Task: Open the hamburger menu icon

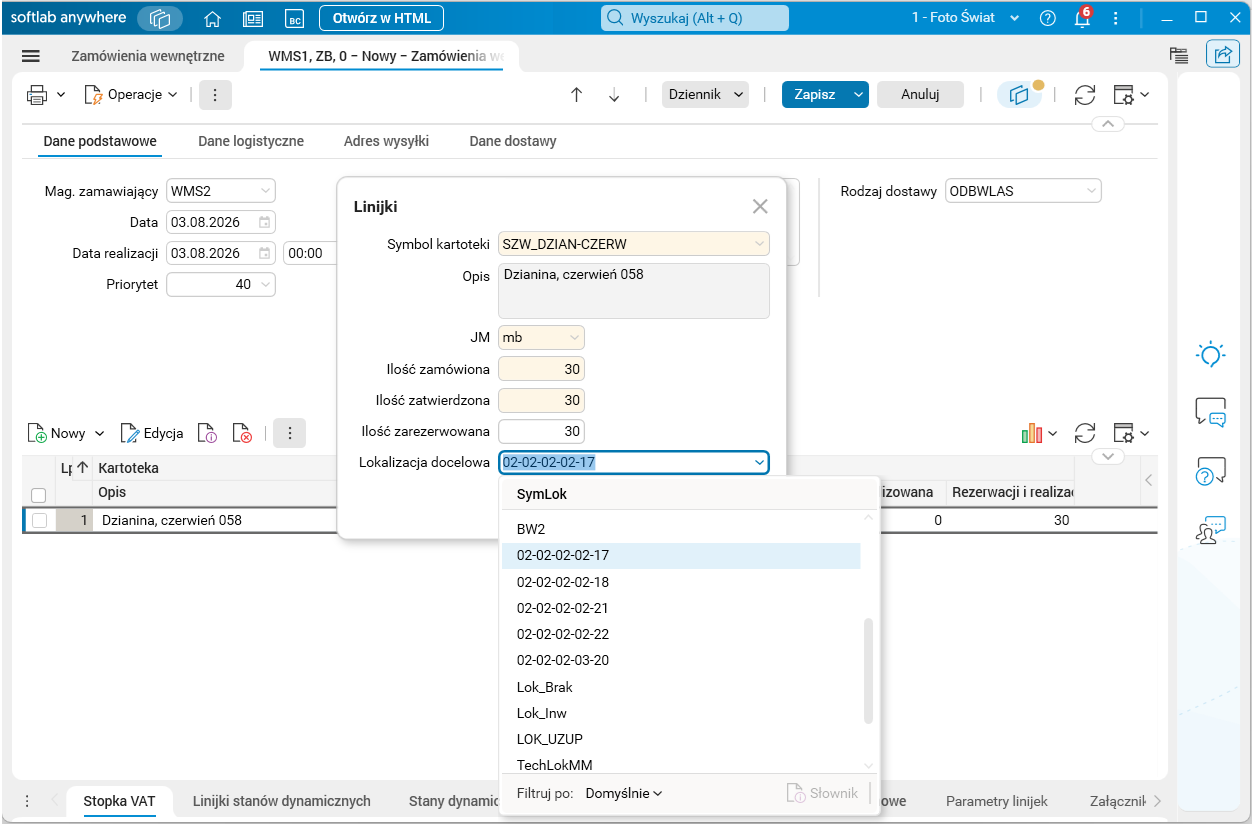Action: coord(31,56)
